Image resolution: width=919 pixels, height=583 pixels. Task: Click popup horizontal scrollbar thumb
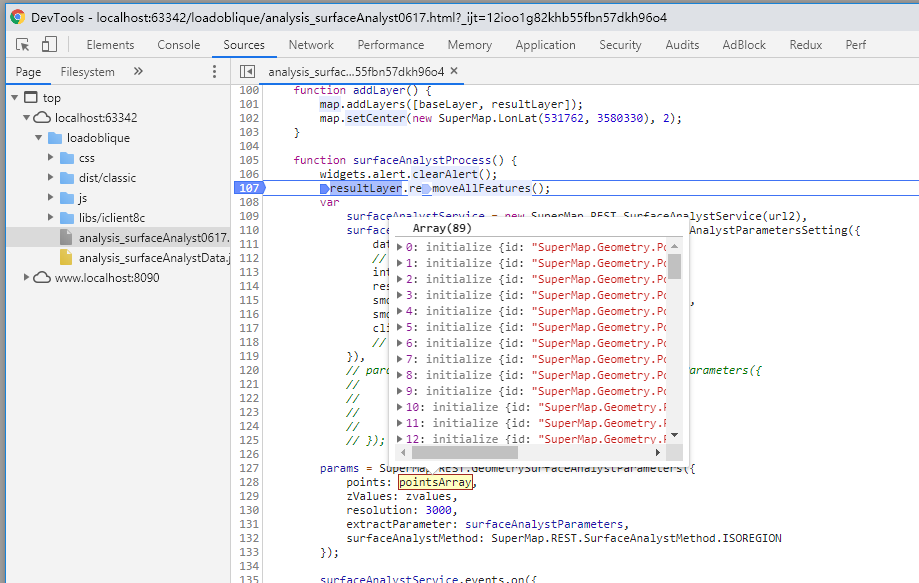point(465,452)
